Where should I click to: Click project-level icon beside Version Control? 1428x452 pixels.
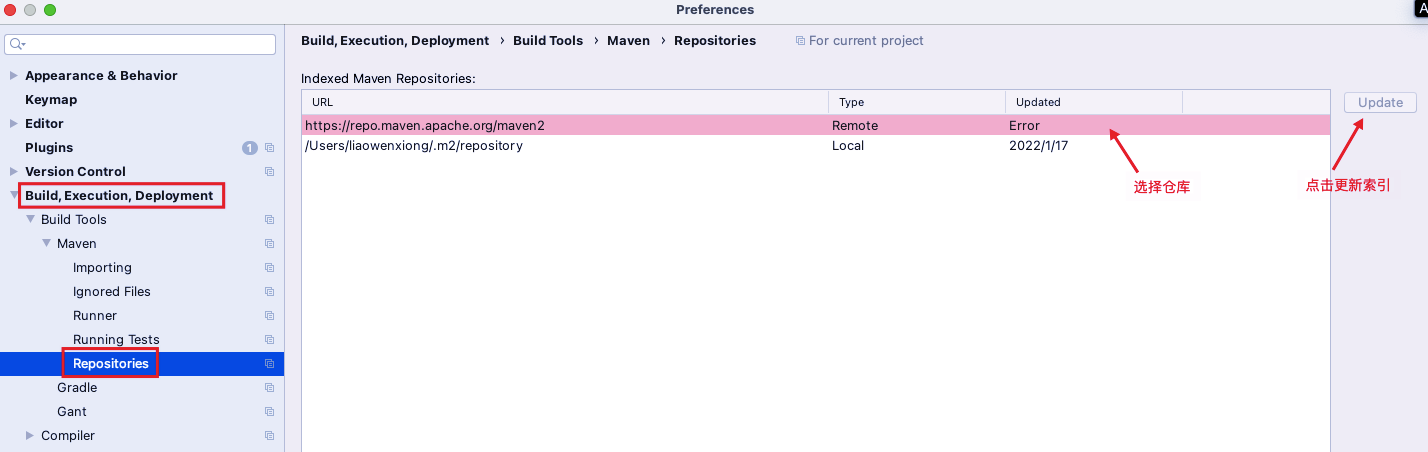click(x=269, y=172)
